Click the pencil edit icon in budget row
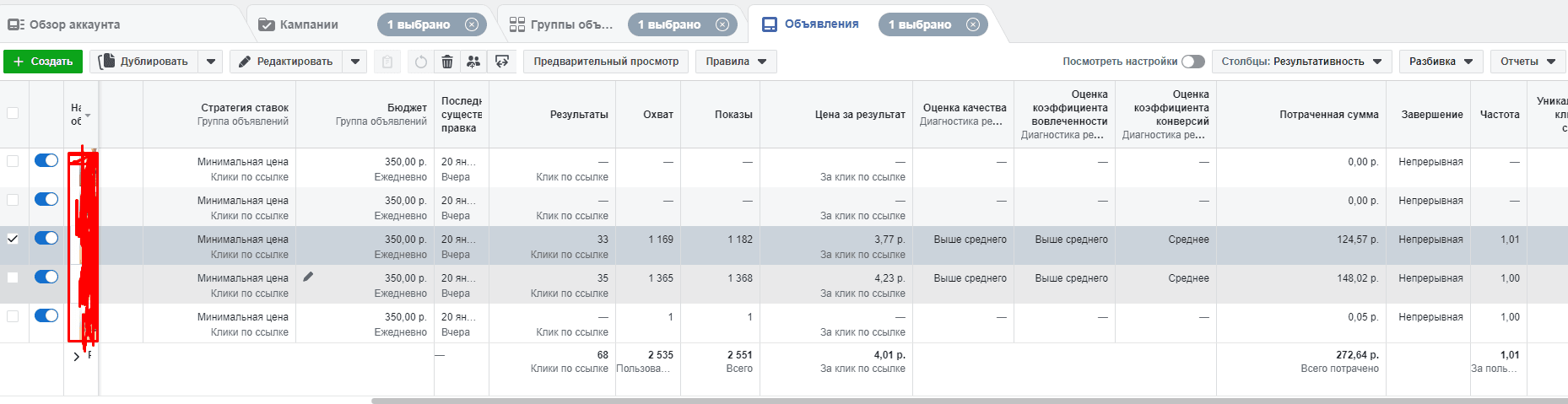Viewport: 1568px width, 404px height. 308,277
